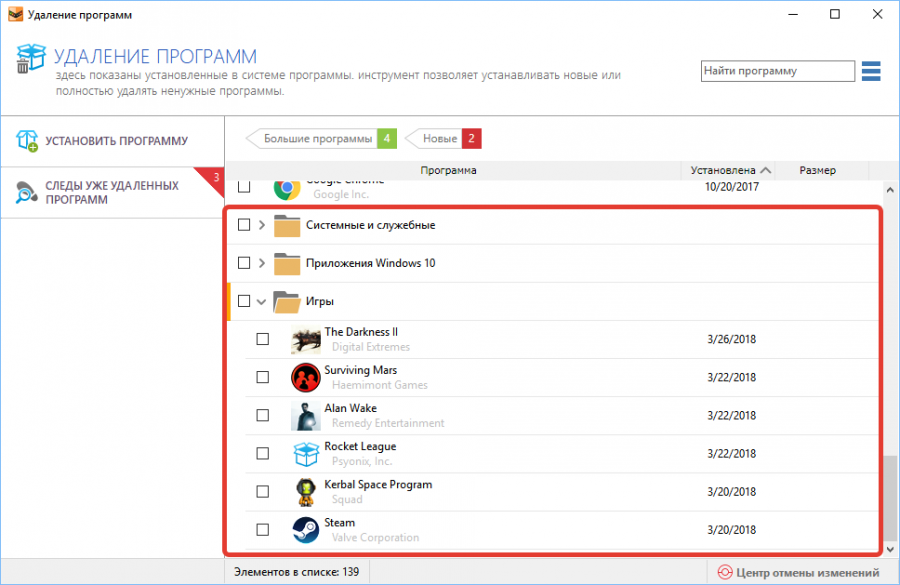Select УСТАНОВИТЬ ПРОГРАММУ in sidebar

tap(112, 141)
